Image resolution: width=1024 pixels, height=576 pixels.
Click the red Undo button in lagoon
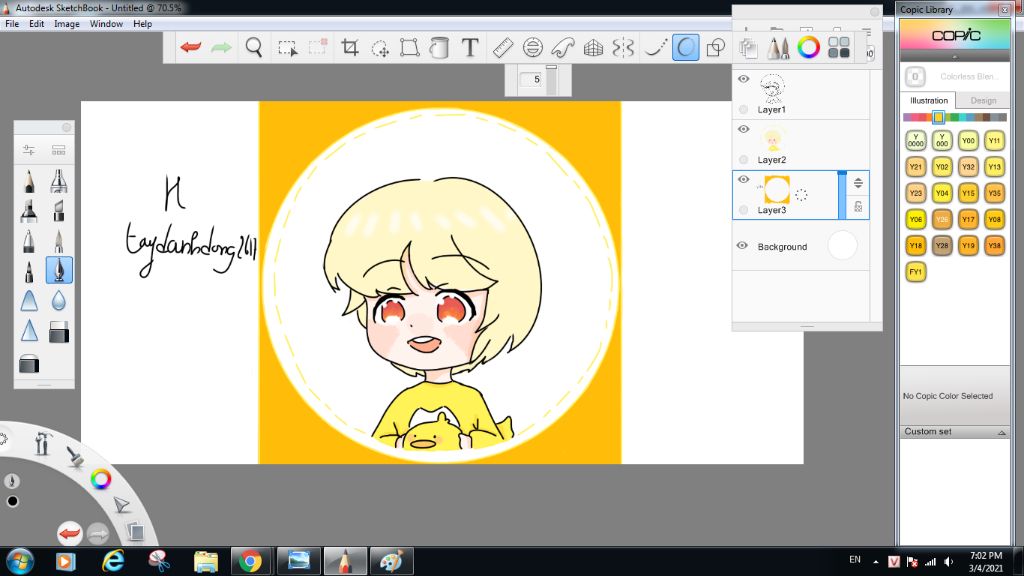point(69,534)
